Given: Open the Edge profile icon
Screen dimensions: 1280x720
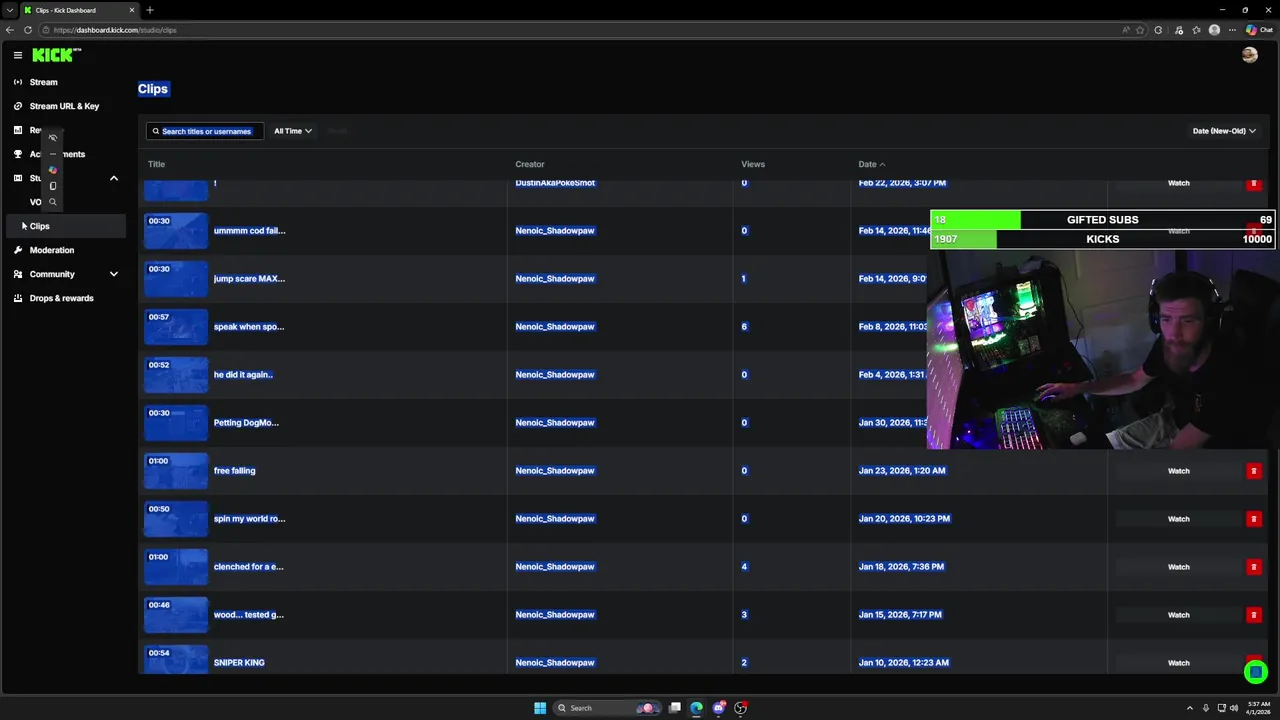Looking at the screenshot, I should [1215, 30].
